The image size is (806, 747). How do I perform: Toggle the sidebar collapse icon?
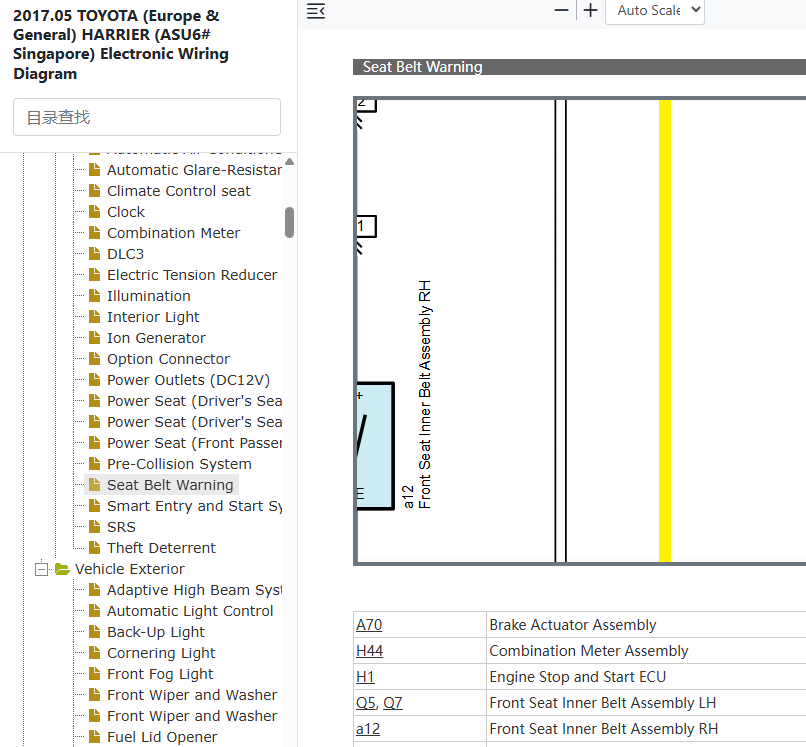(316, 11)
